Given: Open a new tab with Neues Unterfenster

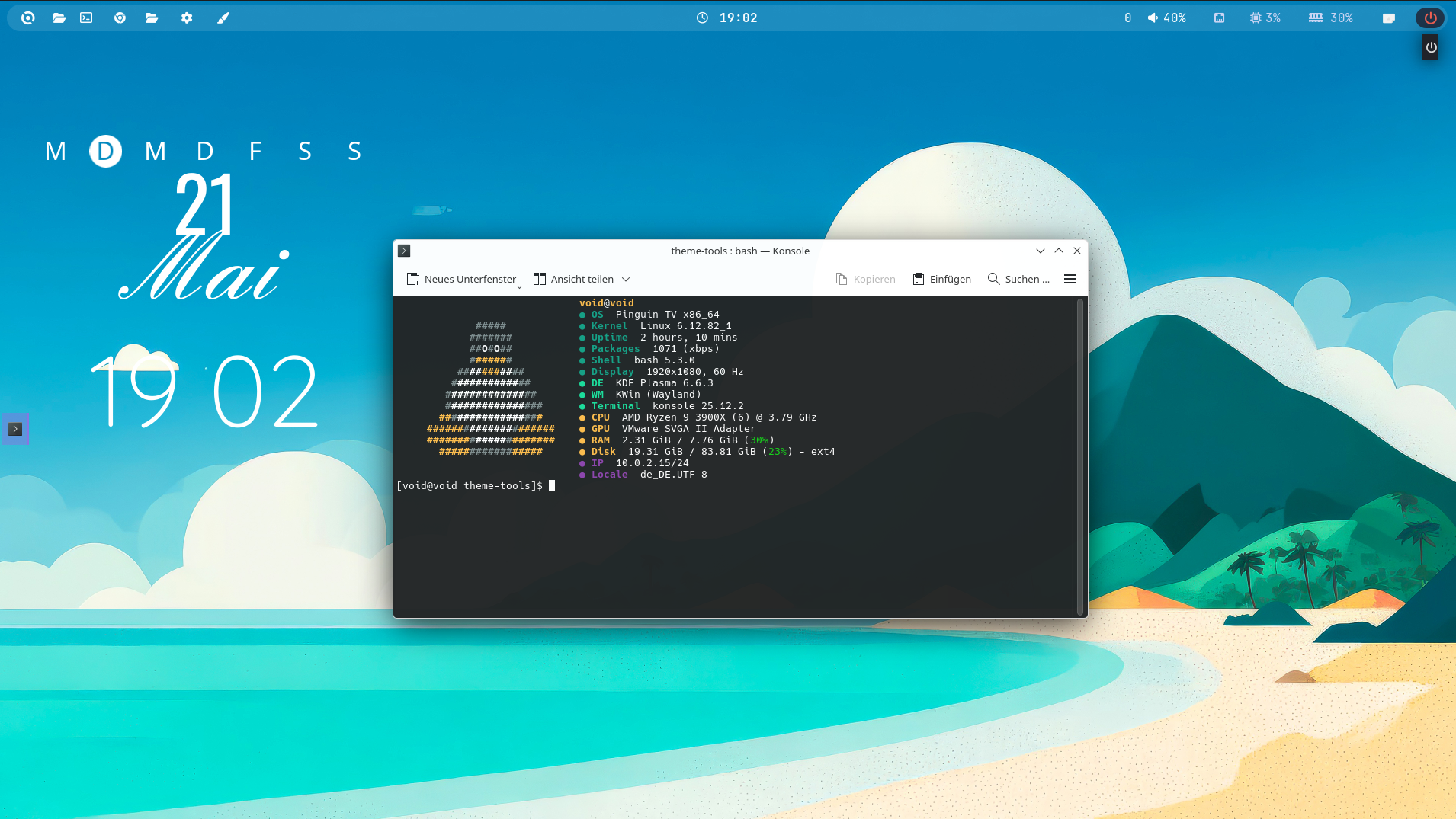Looking at the screenshot, I should pyautogui.click(x=461, y=279).
